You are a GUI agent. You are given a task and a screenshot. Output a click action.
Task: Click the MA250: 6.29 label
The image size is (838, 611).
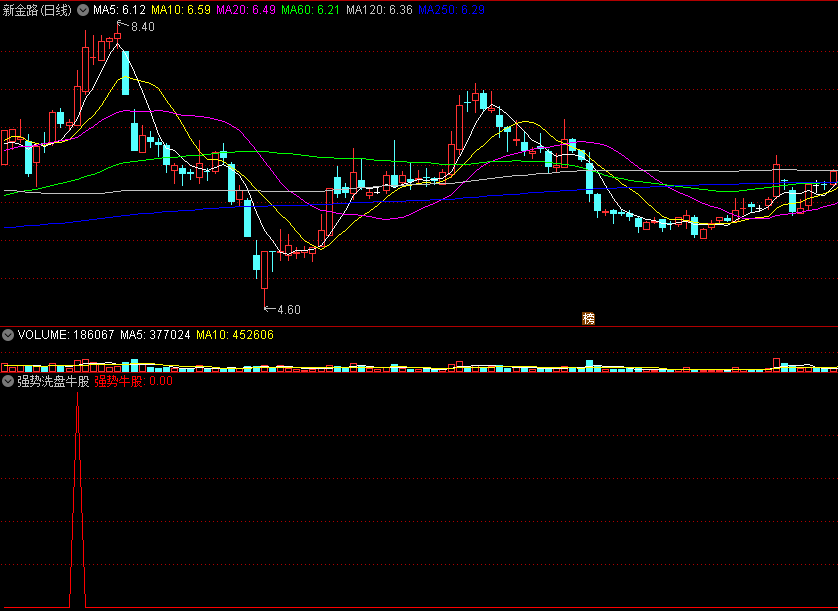[451, 10]
